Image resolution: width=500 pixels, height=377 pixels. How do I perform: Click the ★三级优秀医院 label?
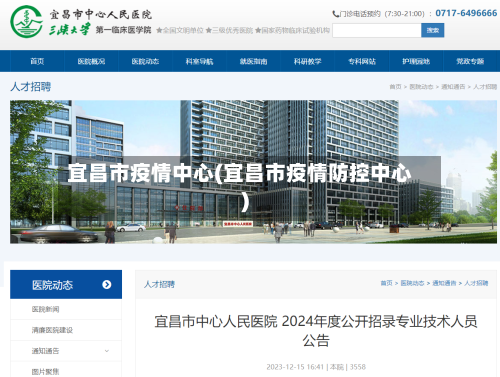[x=229, y=30]
